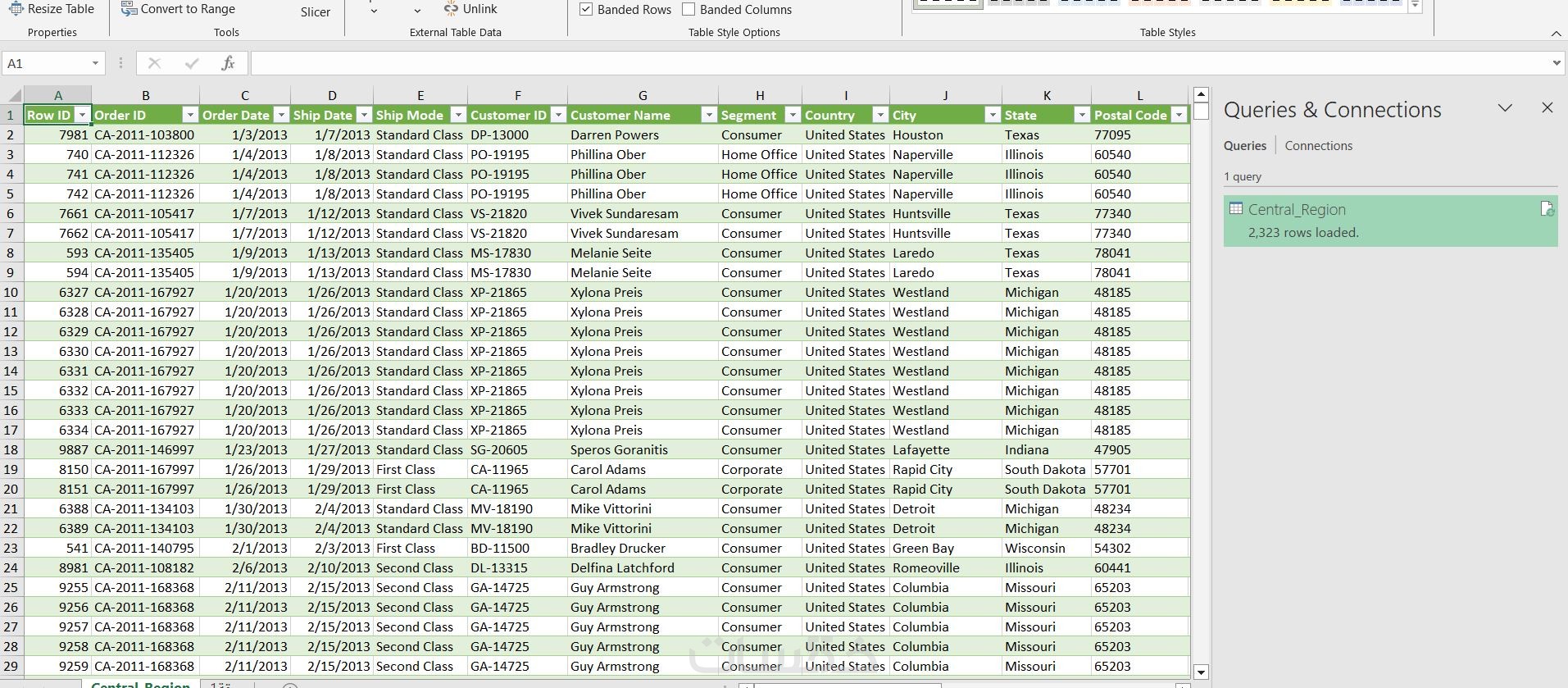Open the Row ID filter dropdown
This screenshot has height=688, width=1568.
(x=81, y=115)
